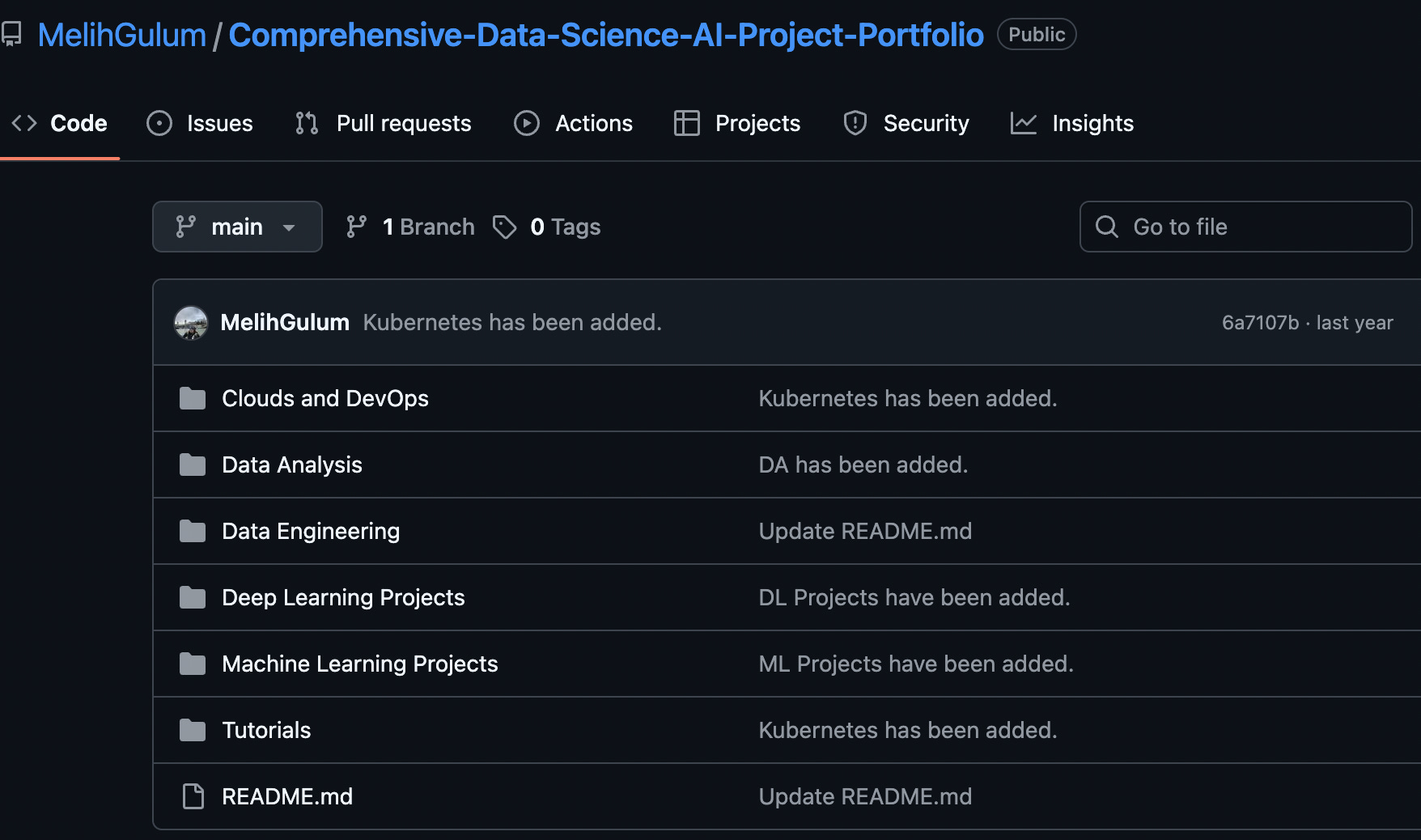Click the README.md file icon
The width and height of the screenshot is (1421, 840).
193,796
